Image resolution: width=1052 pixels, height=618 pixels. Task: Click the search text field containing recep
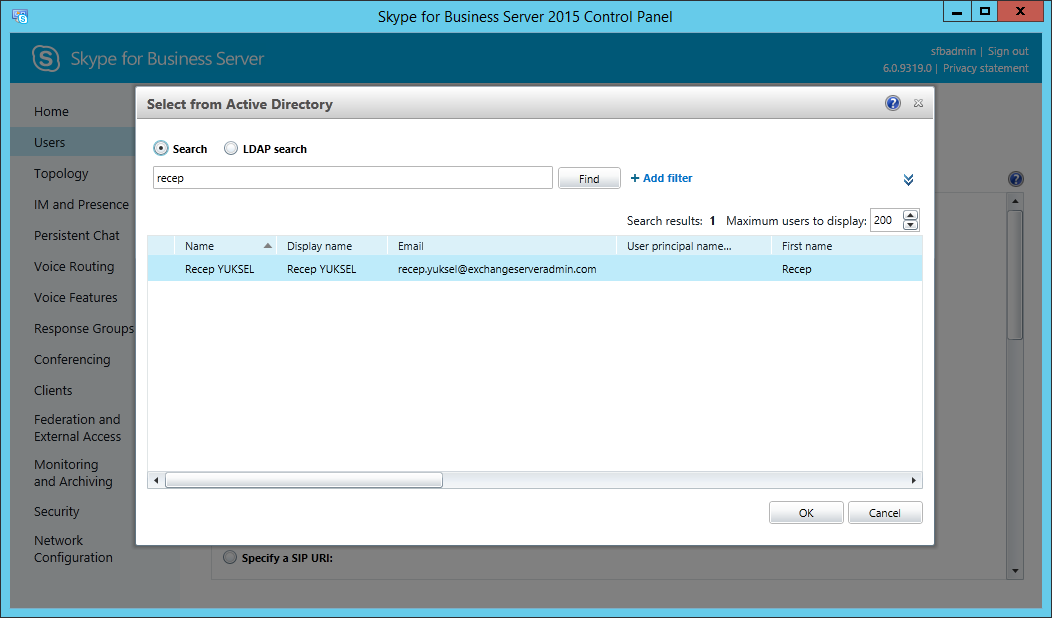[x=353, y=178]
